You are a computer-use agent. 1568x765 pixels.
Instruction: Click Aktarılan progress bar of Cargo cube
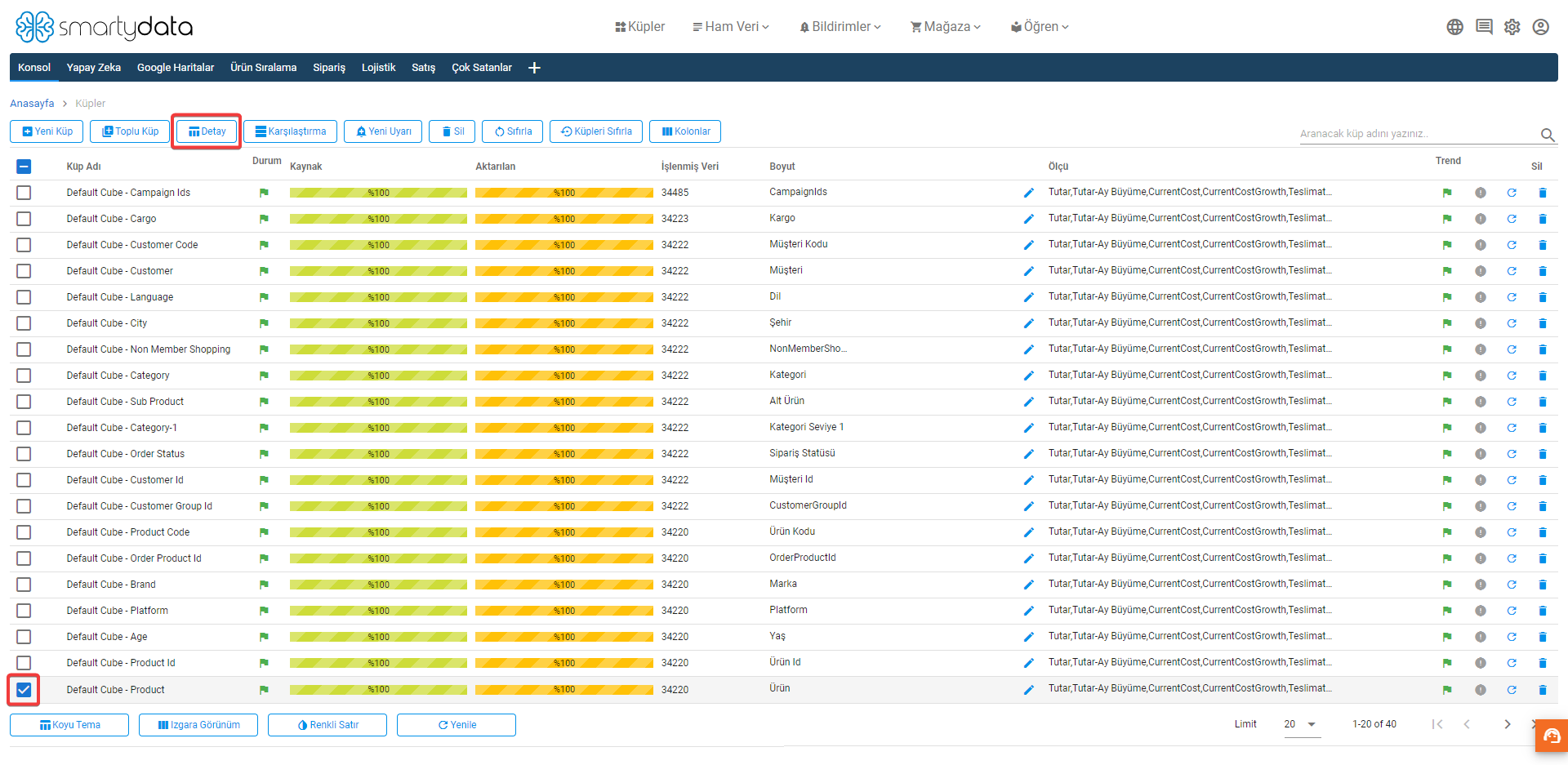(x=564, y=219)
